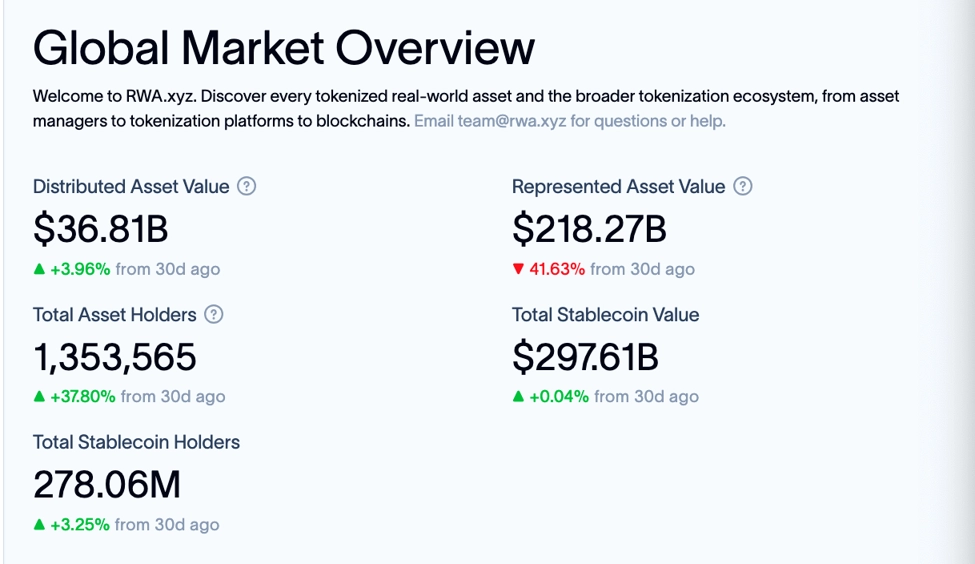Select the 278.06M stablecoin holders figure

pyautogui.click(x=107, y=485)
